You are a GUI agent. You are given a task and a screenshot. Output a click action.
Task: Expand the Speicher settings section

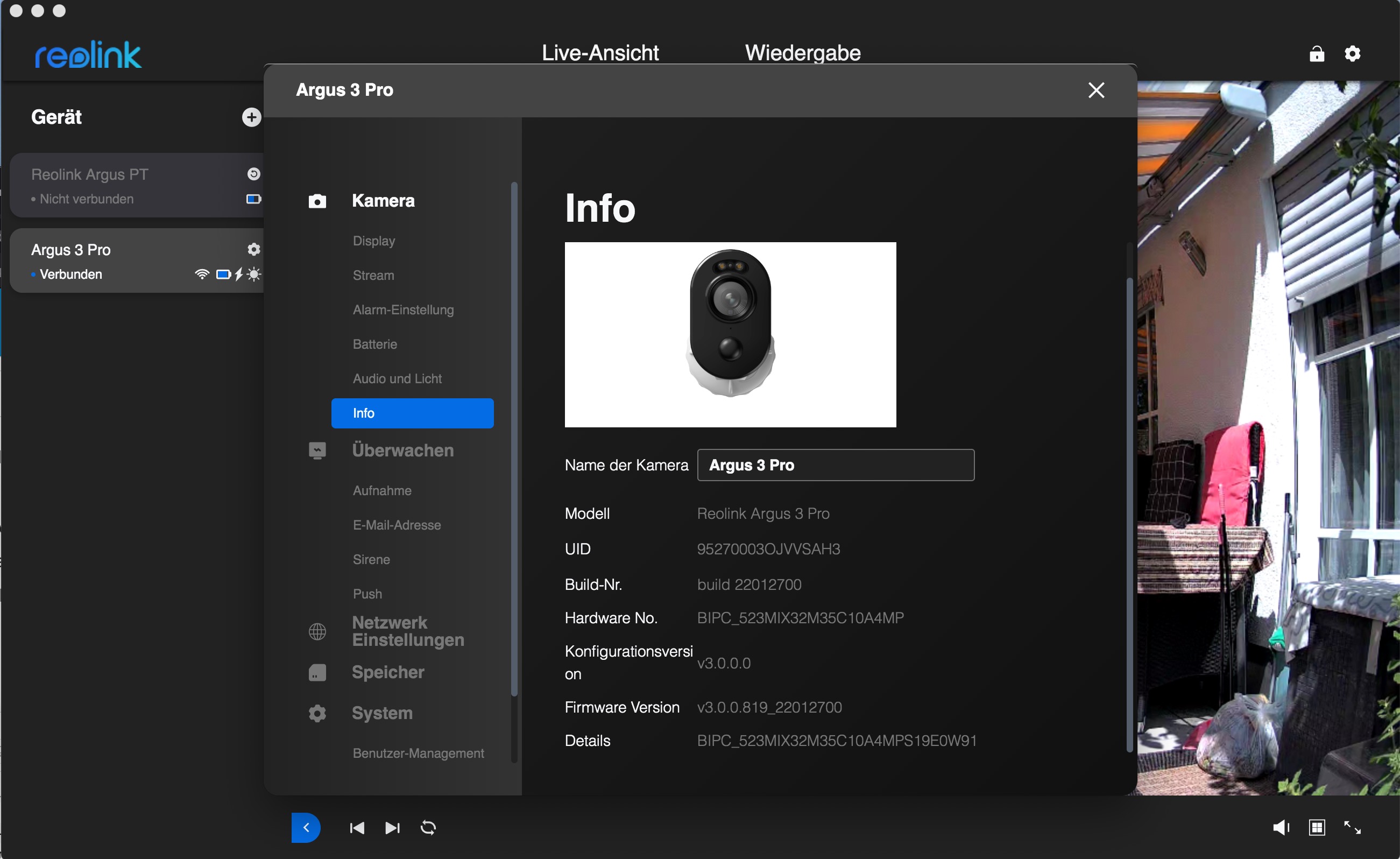pyautogui.click(x=387, y=672)
